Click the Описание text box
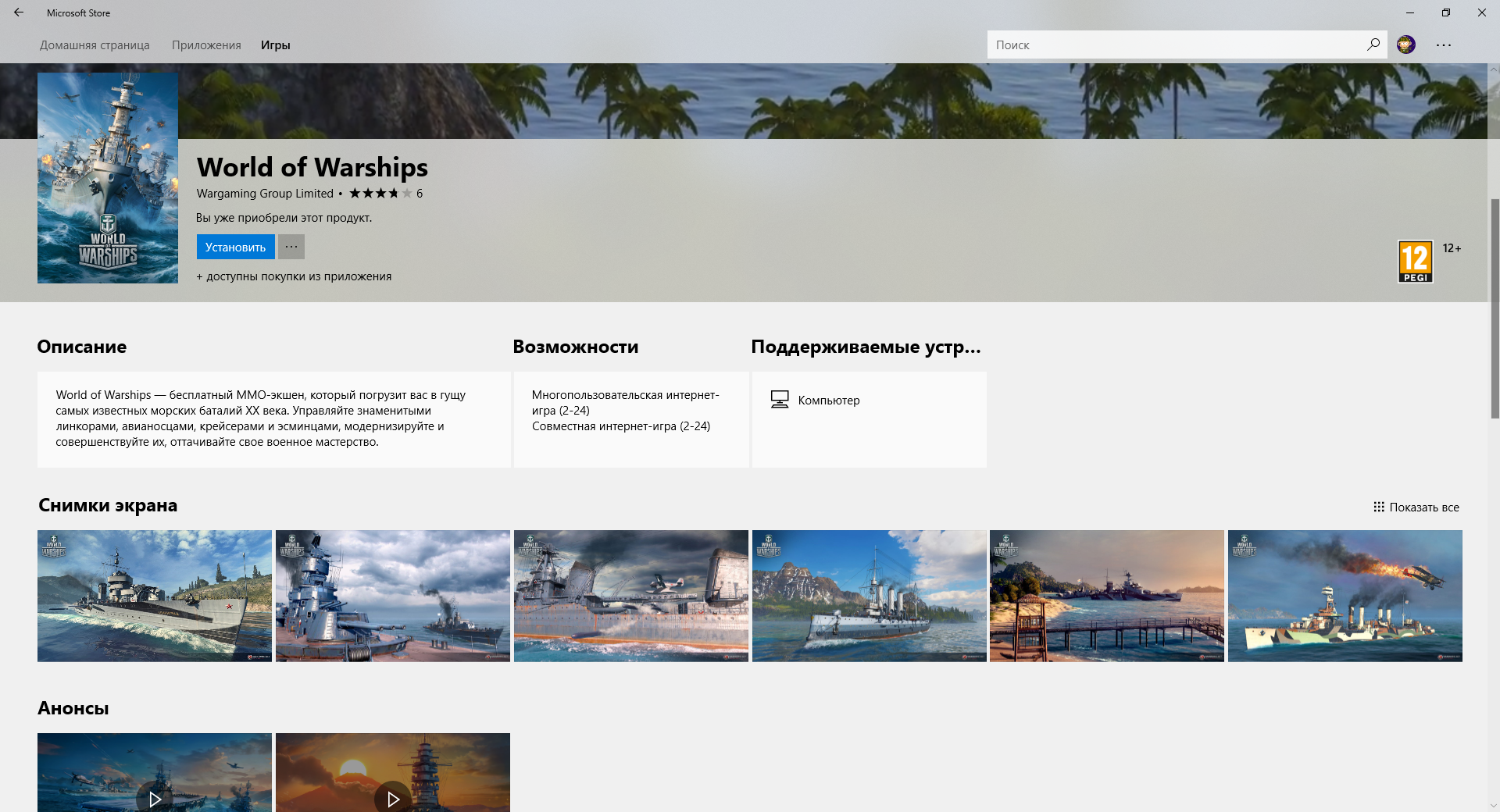Viewport: 1500px width, 812px height. tap(274, 419)
